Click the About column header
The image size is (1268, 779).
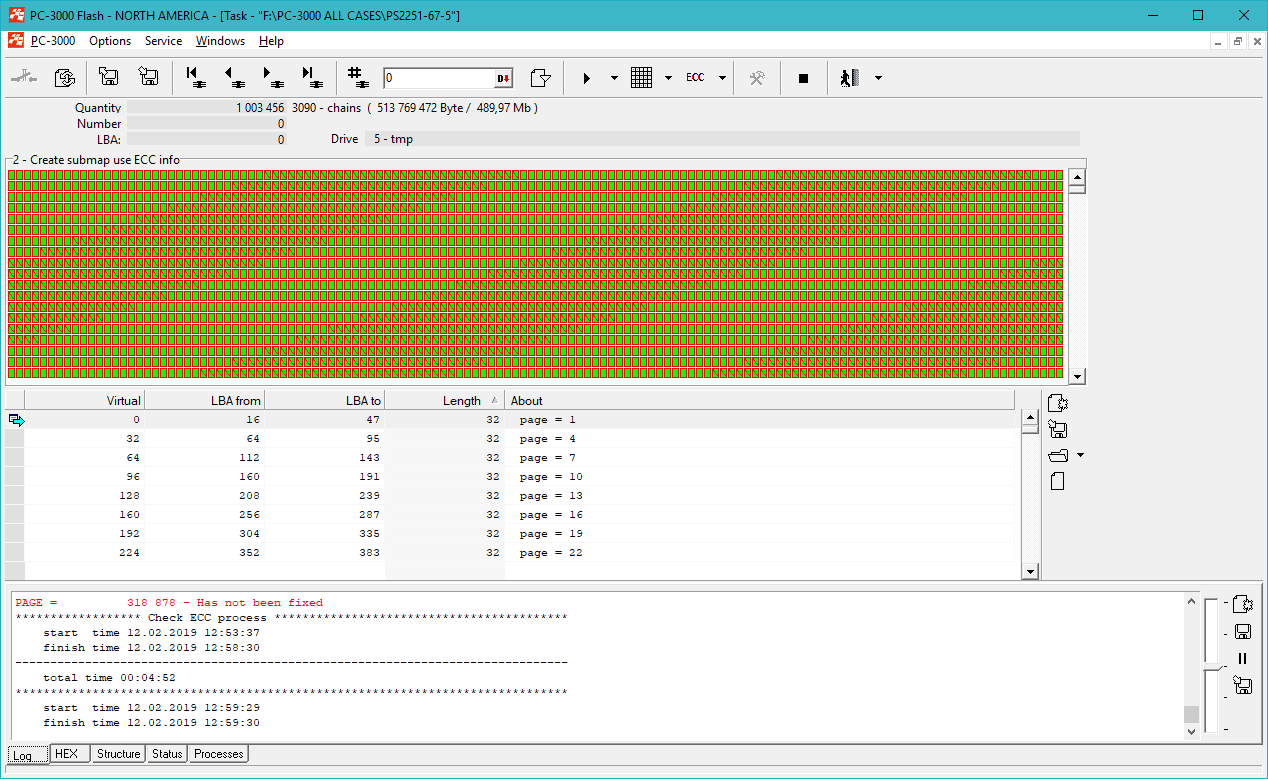762,400
